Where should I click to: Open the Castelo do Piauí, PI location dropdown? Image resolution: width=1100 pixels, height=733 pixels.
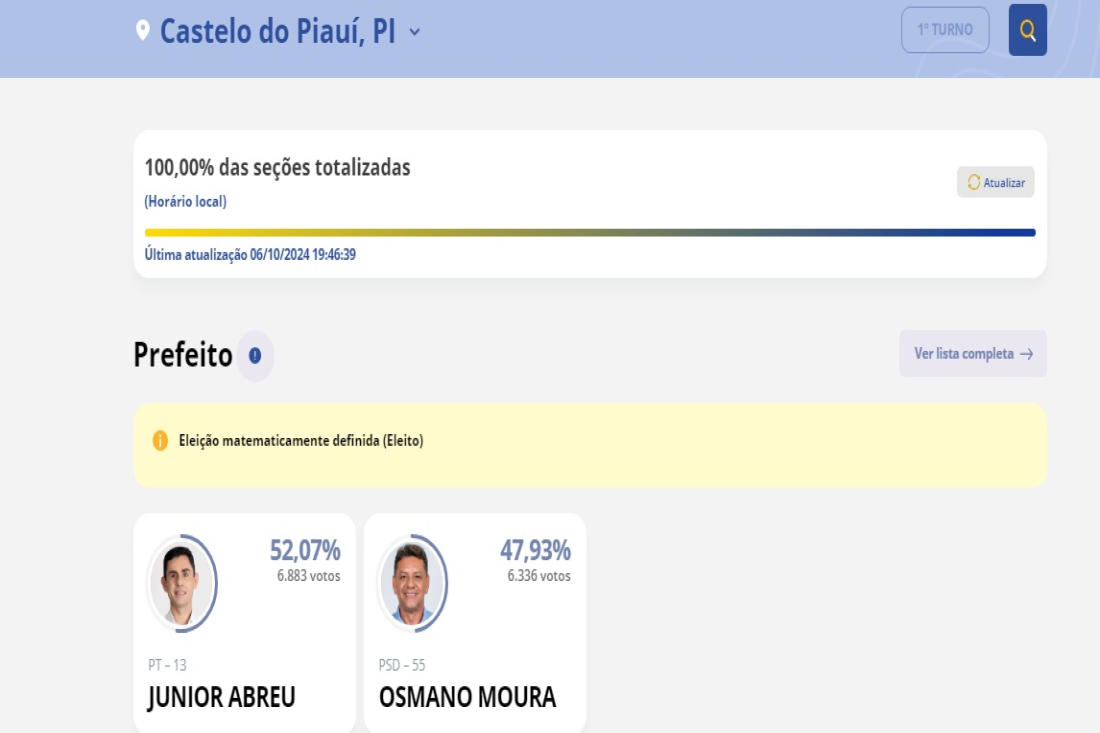tap(279, 32)
